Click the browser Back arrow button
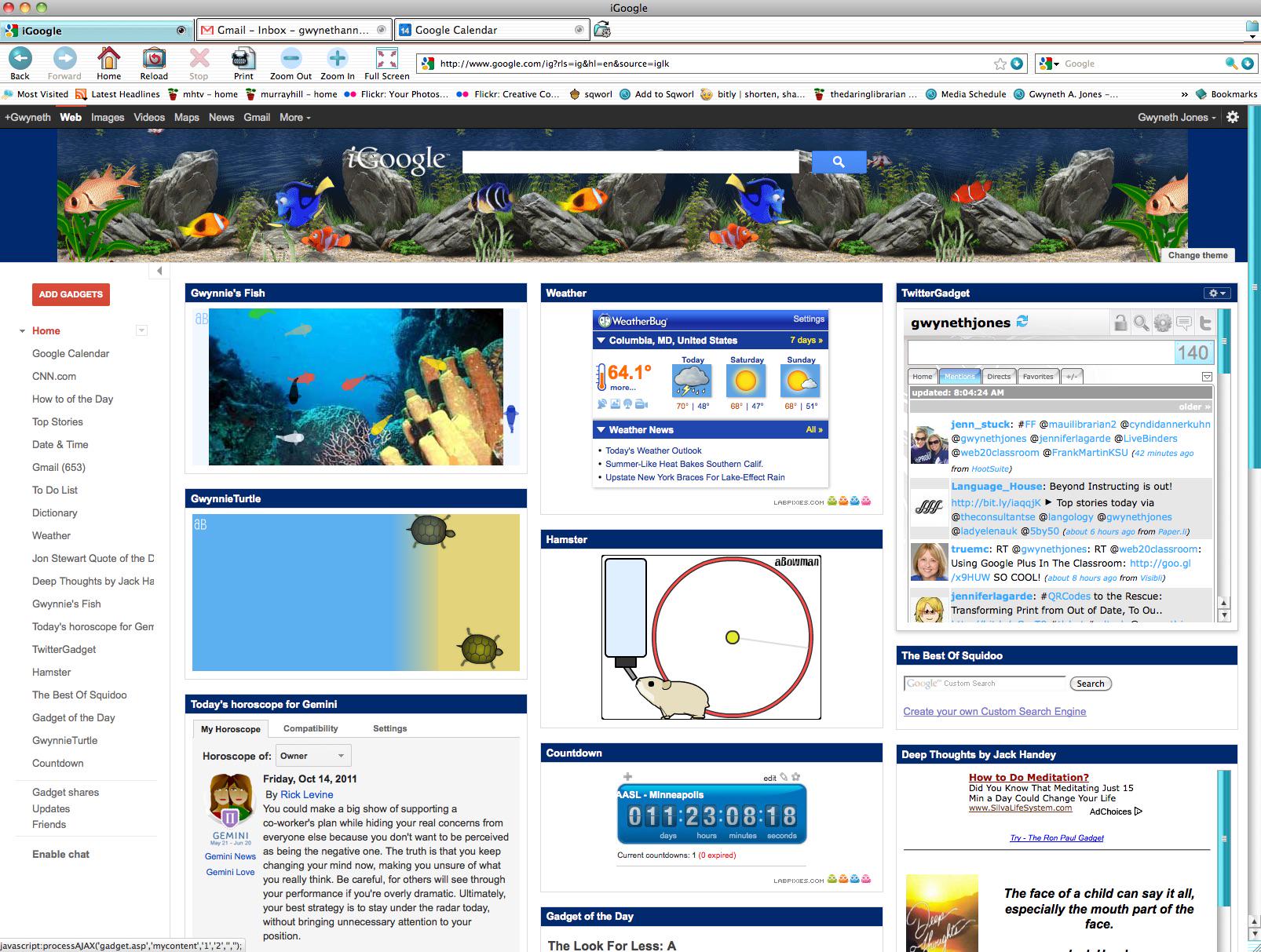The width and height of the screenshot is (1261, 952). pyautogui.click(x=20, y=58)
